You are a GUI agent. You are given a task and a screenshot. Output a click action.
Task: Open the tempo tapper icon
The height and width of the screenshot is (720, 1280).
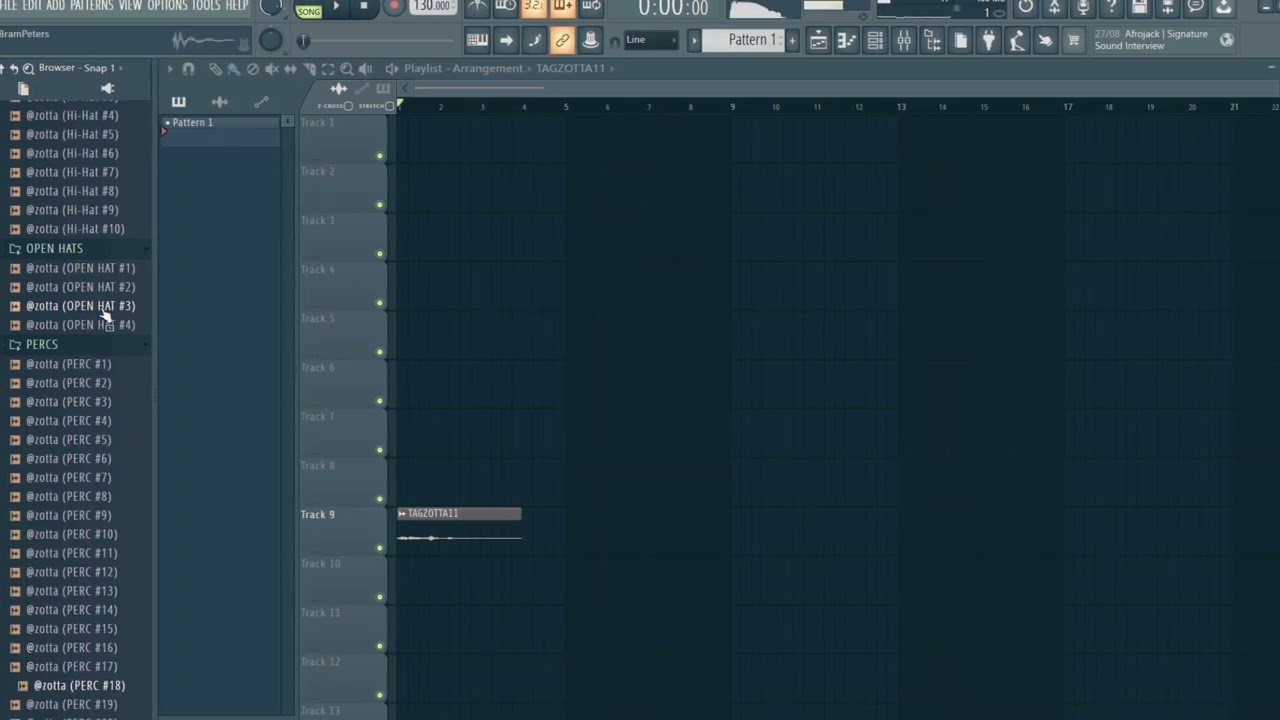(1016, 40)
